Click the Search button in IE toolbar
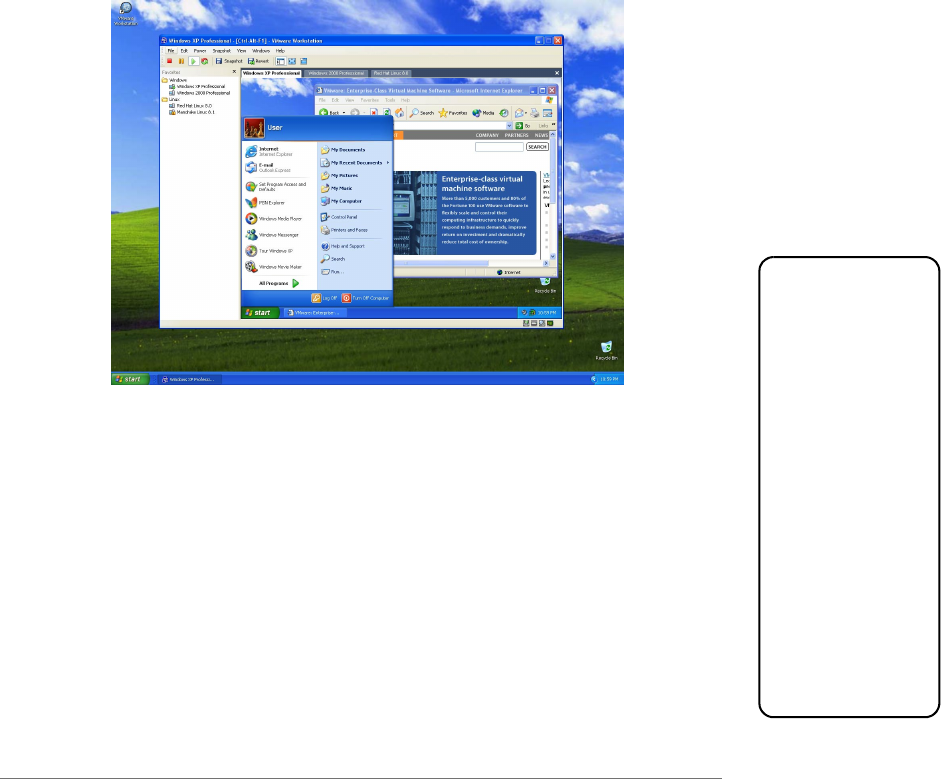Screen dimensions: 941x779 click(x=422, y=113)
